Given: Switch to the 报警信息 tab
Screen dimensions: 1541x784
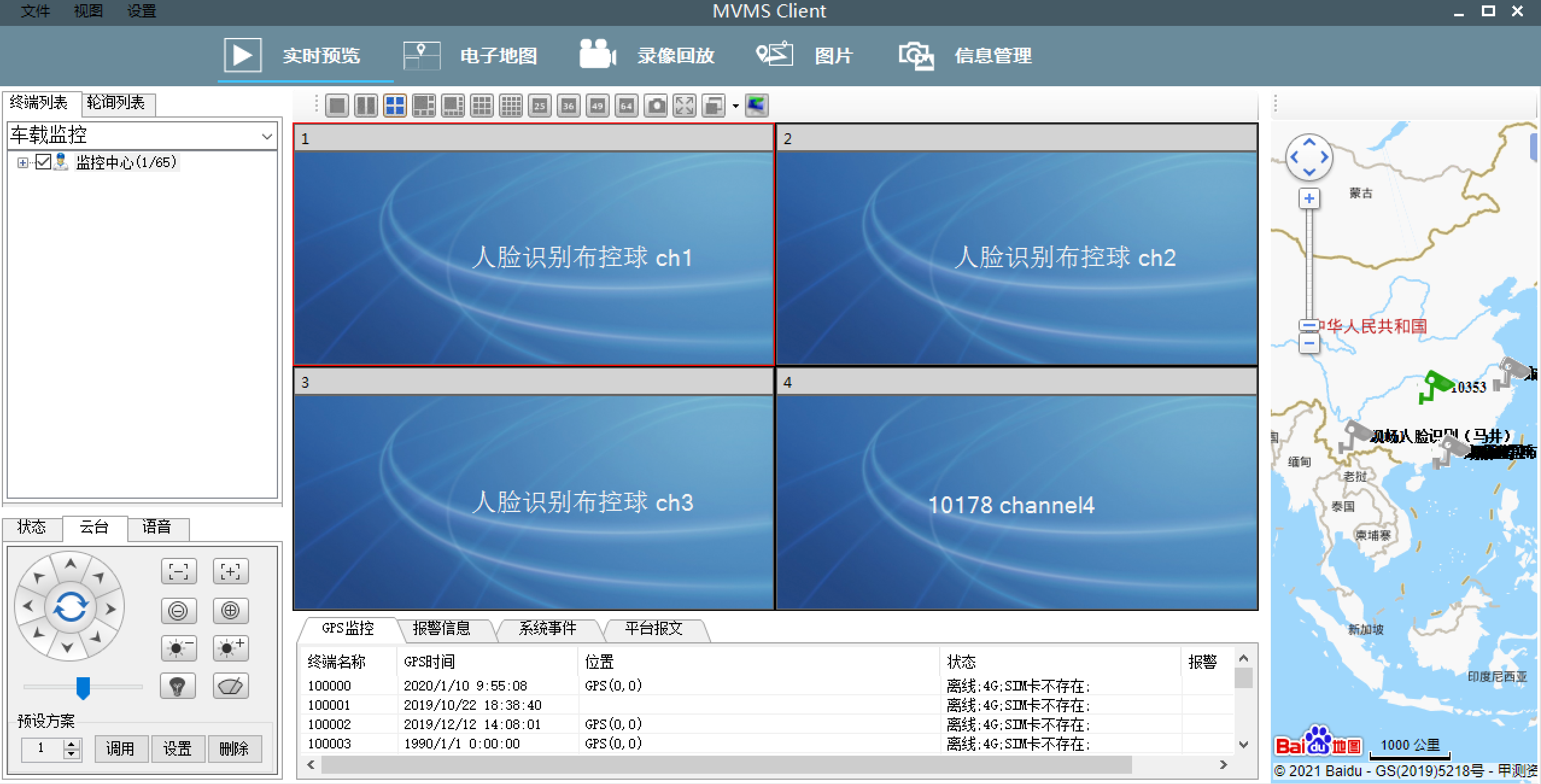Looking at the screenshot, I should pyautogui.click(x=441, y=628).
